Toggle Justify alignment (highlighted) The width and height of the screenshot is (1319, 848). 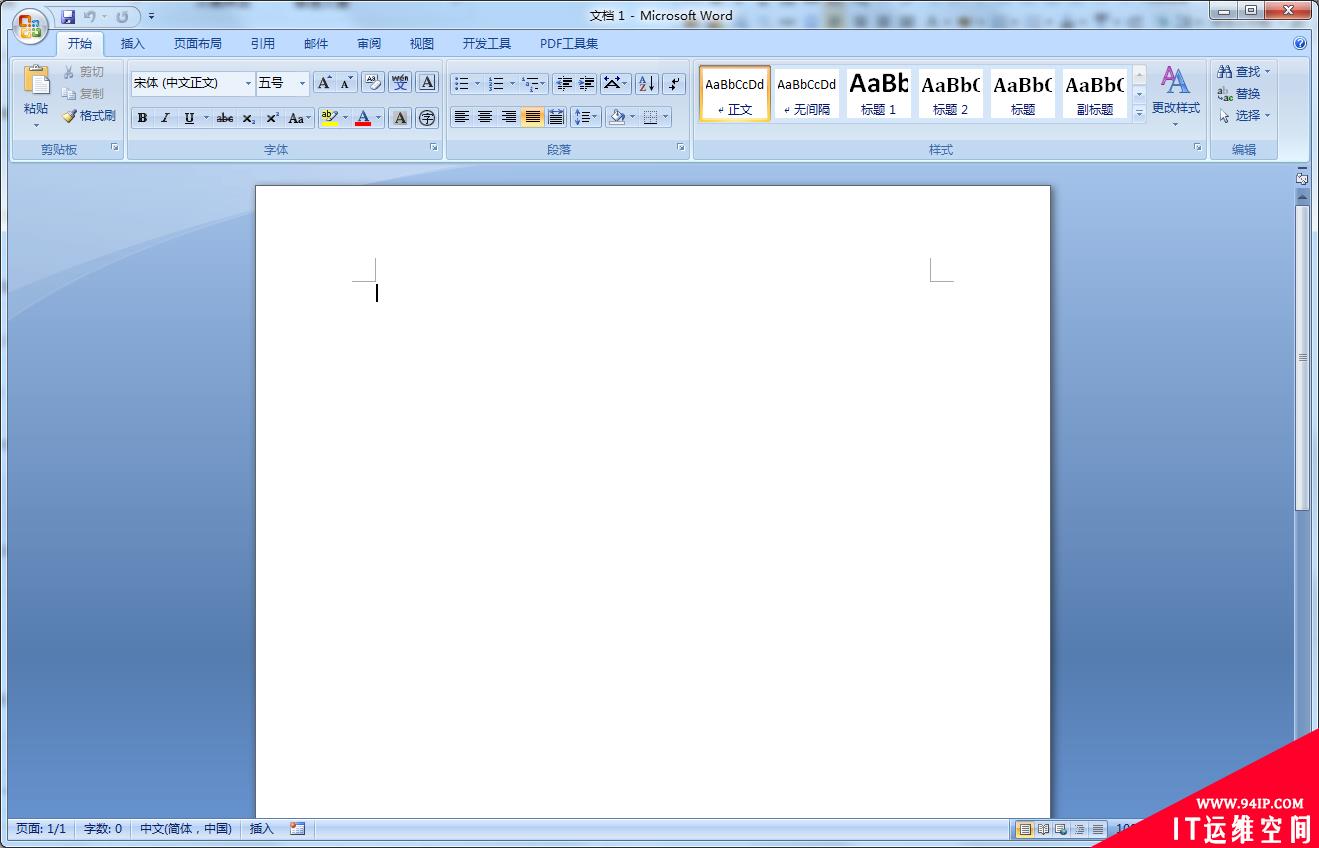point(532,117)
